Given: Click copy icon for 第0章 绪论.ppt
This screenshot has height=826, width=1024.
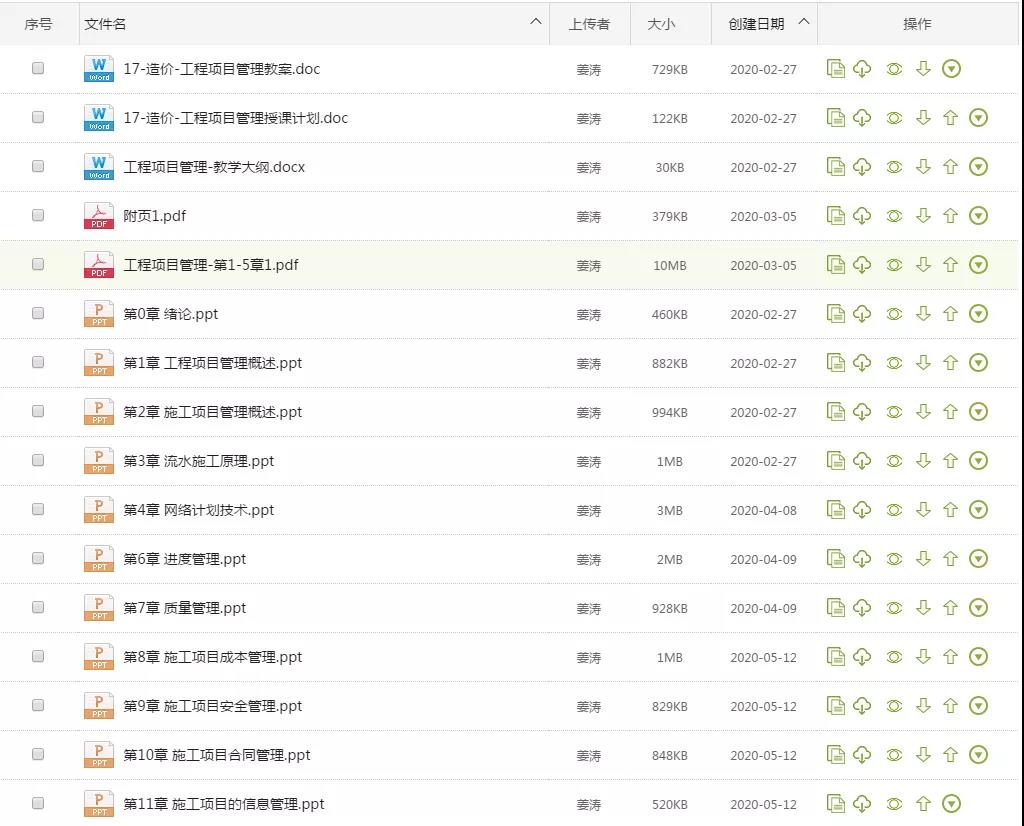Looking at the screenshot, I should tap(836, 314).
